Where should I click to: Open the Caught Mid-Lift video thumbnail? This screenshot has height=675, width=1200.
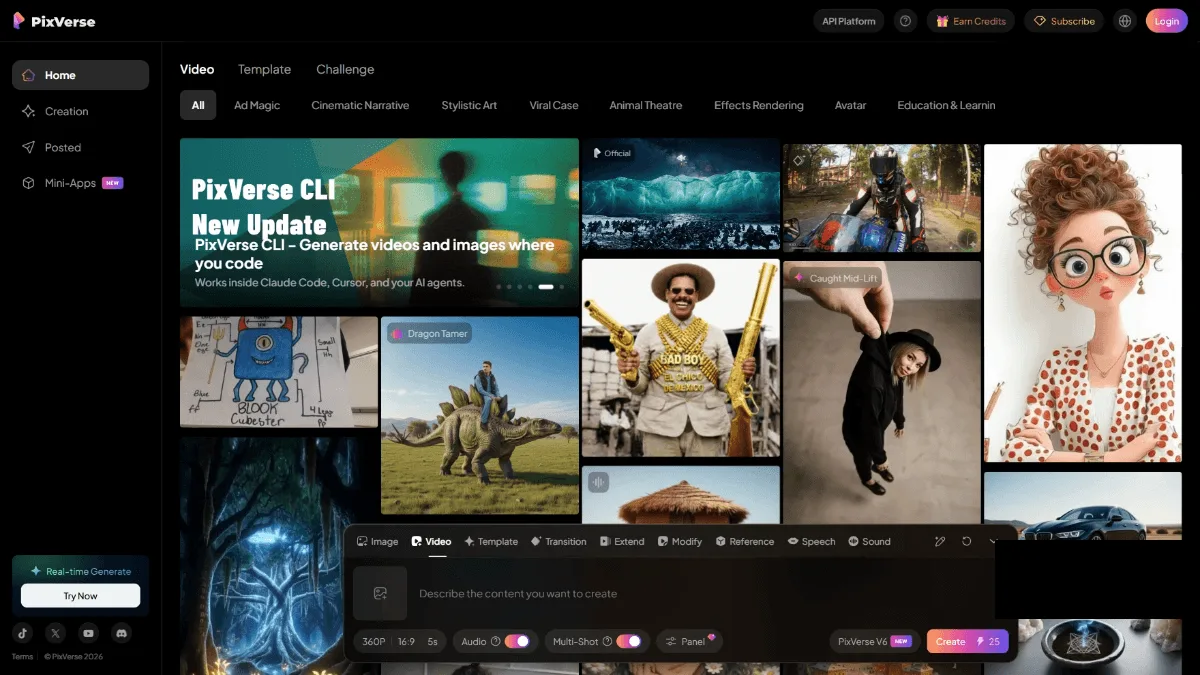pos(882,393)
